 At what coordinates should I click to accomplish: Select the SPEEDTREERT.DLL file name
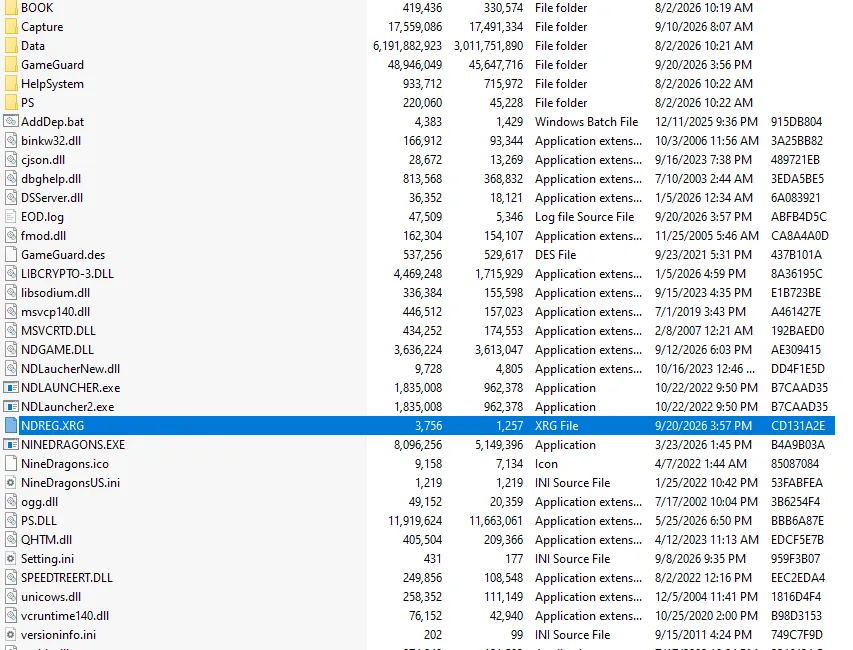(67, 578)
